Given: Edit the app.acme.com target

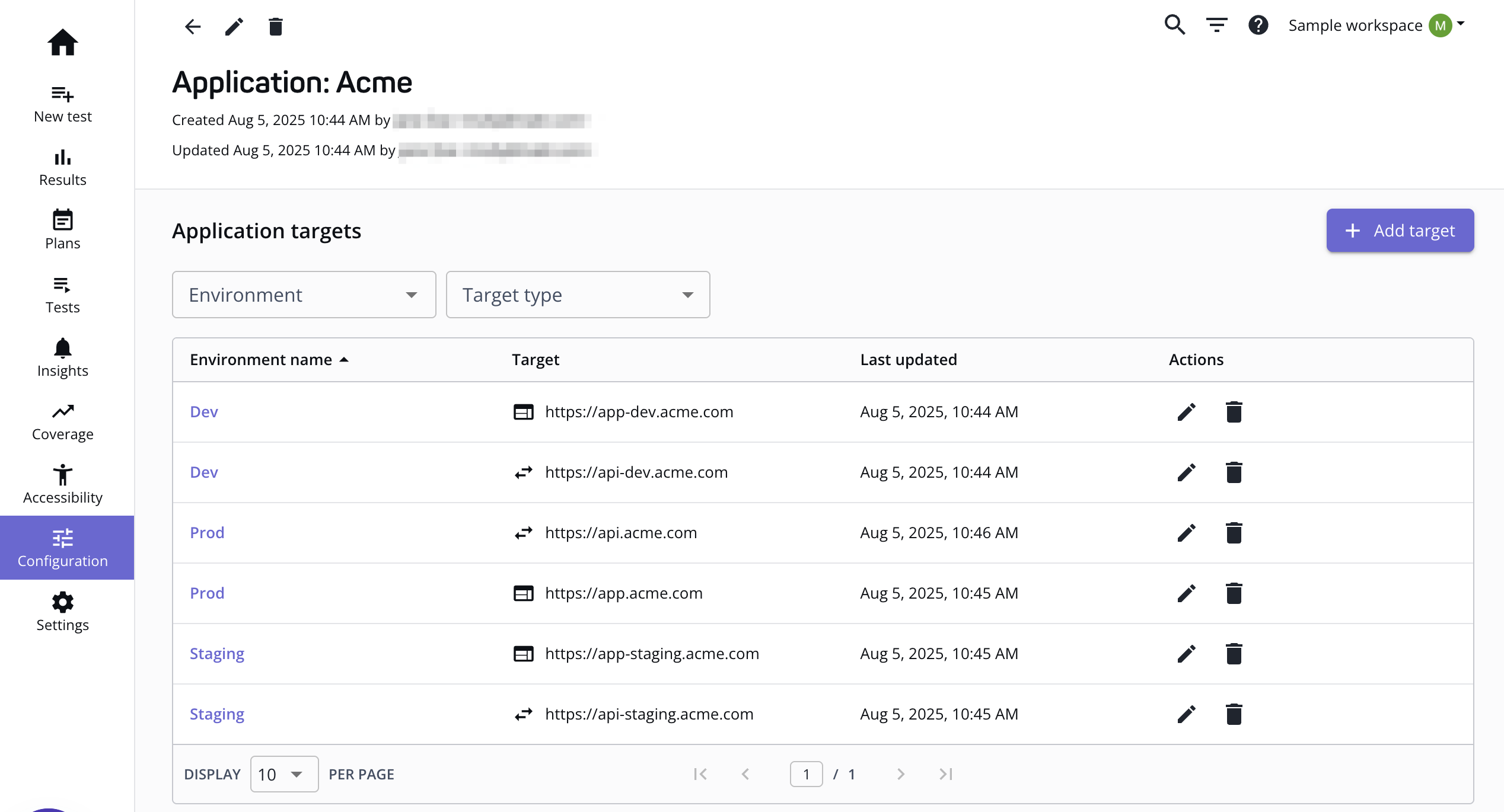Looking at the screenshot, I should click(1186, 593).
